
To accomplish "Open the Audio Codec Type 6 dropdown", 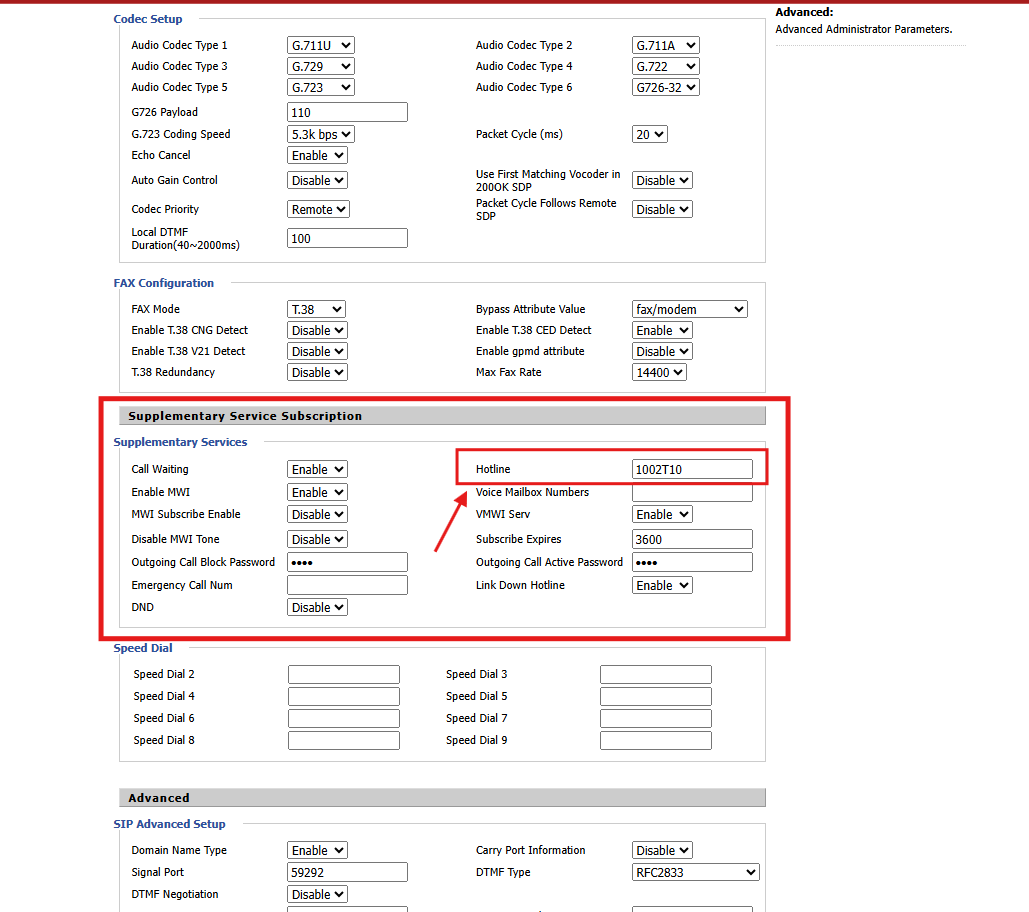I will click(x=665, y=87).
